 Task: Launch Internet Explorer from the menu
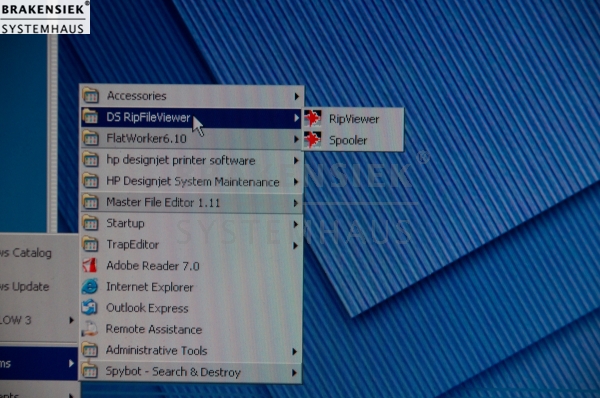[x=191, y=287]
